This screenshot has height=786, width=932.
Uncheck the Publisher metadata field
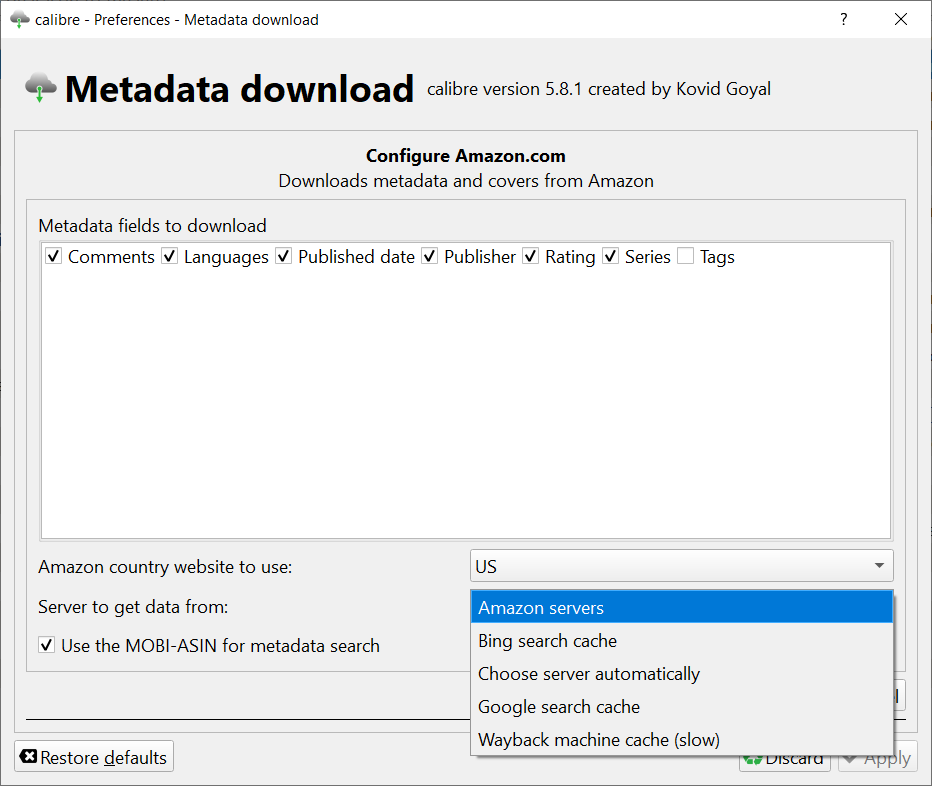(x=430, y=257)
